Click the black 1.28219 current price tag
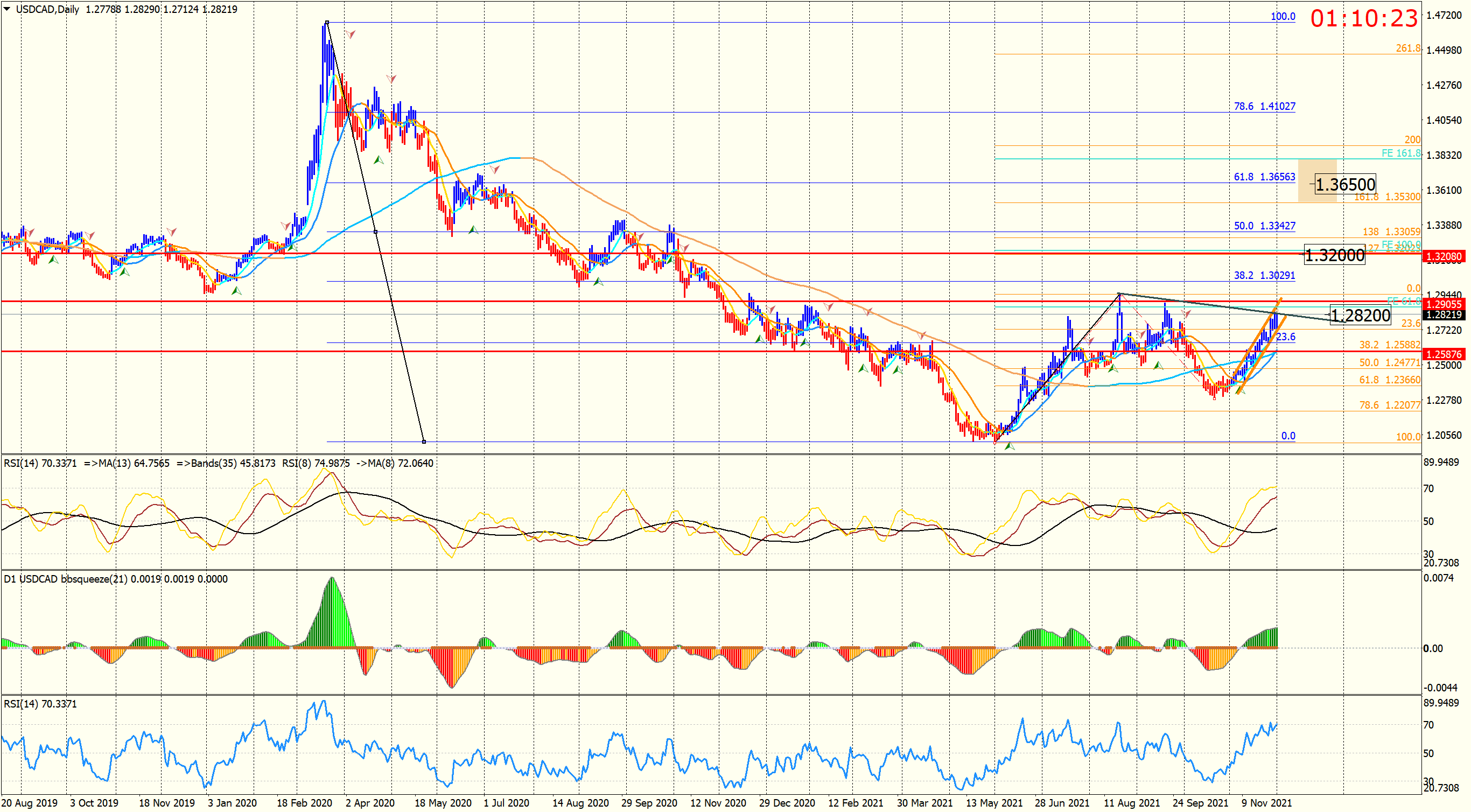 [1443, 314]
